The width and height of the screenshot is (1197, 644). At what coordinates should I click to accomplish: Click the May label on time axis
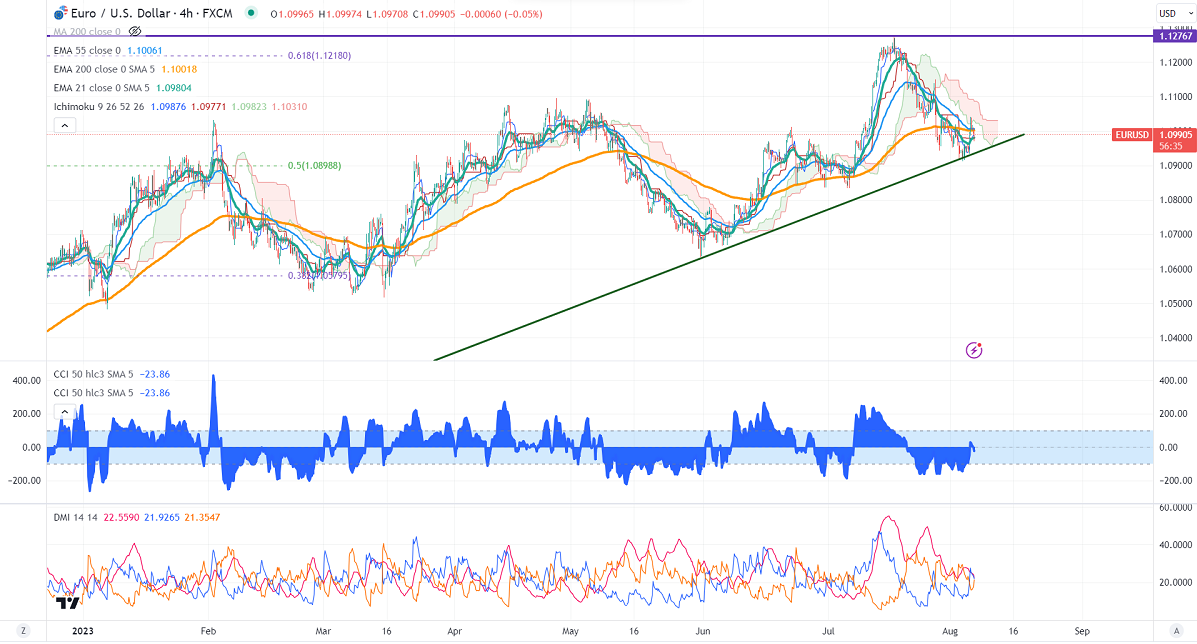(570, 631)
